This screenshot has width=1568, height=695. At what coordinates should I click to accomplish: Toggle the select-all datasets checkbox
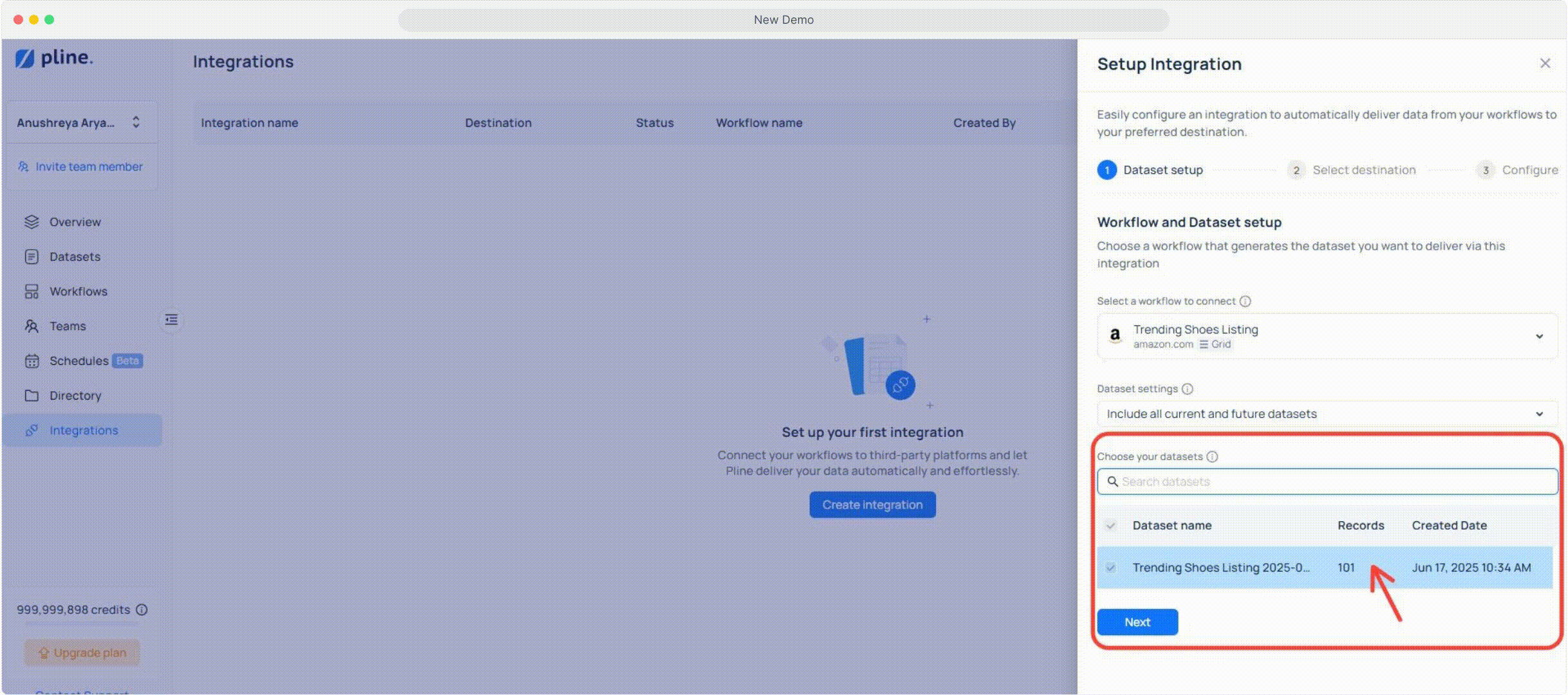1110,526
